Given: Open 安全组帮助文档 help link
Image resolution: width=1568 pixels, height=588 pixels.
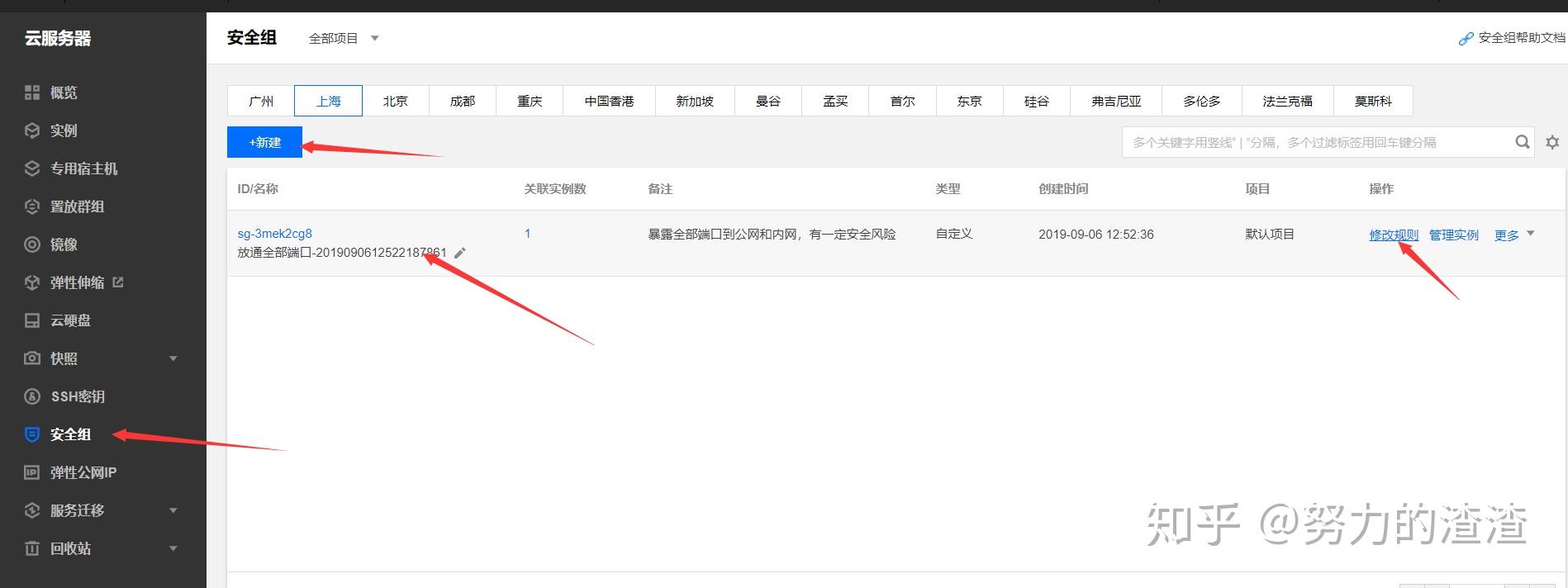Looking at the screenshot, I should [1522, 38].
